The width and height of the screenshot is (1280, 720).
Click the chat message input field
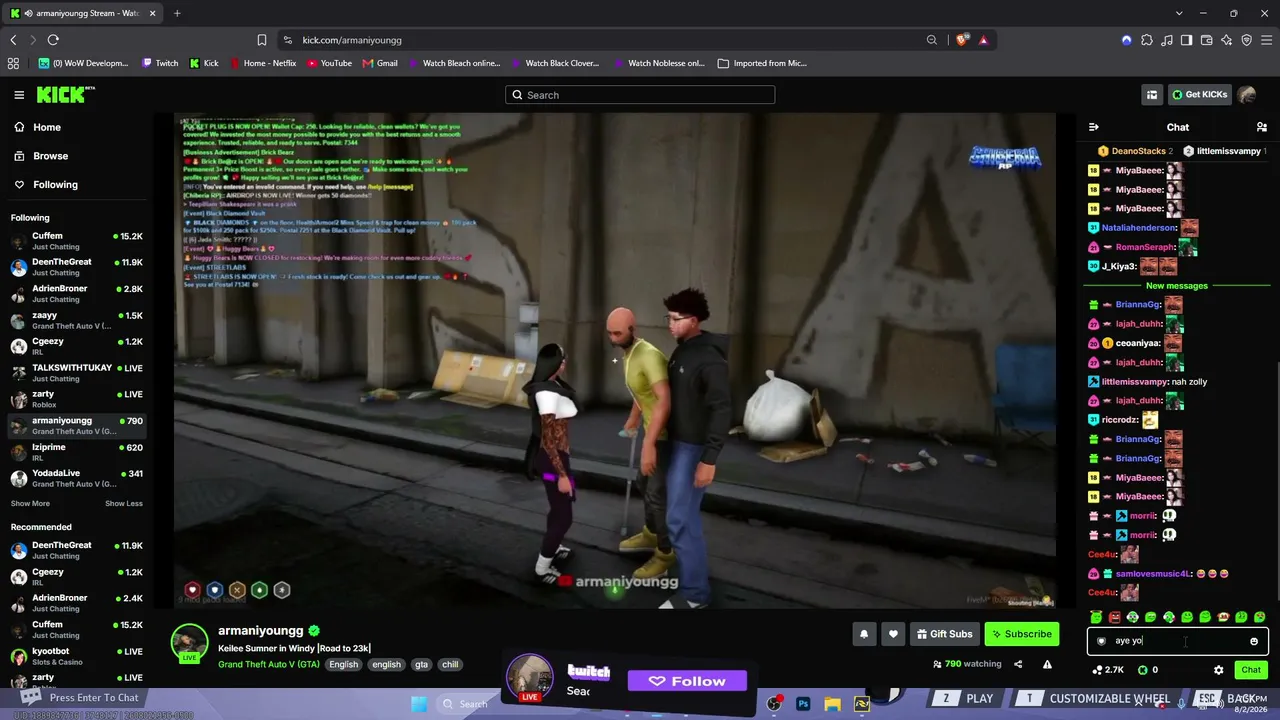point(1177,641)
